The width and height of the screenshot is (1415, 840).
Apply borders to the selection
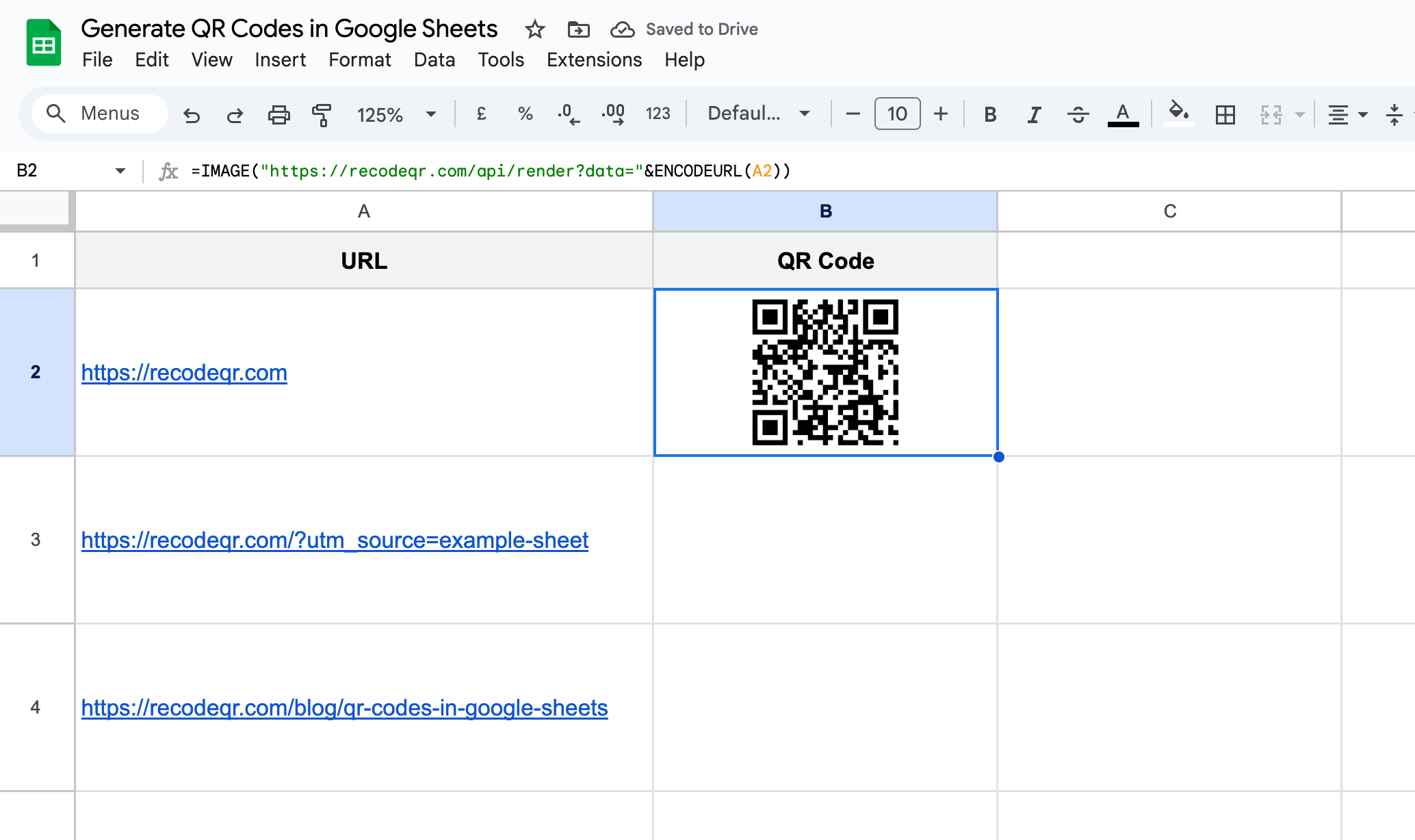[x=1225, y=114]
